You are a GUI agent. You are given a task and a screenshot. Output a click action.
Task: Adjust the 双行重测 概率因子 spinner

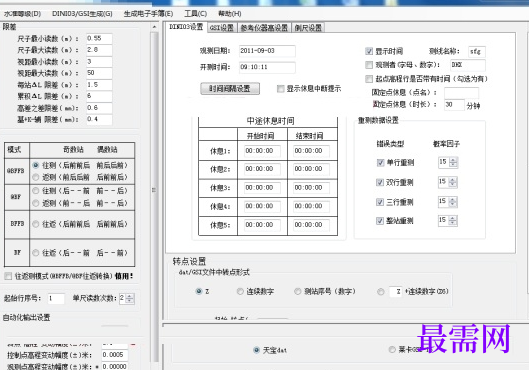click(x=453, y=182)
